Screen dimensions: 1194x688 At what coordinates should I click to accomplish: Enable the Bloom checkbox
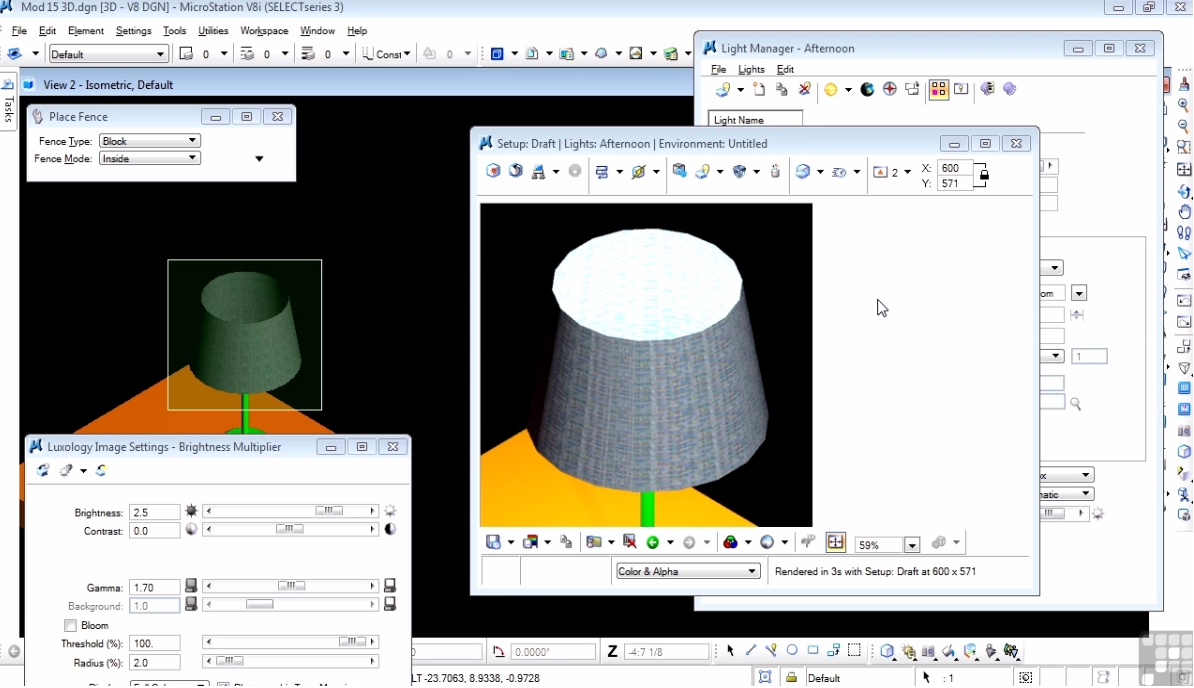click(71, 626)
